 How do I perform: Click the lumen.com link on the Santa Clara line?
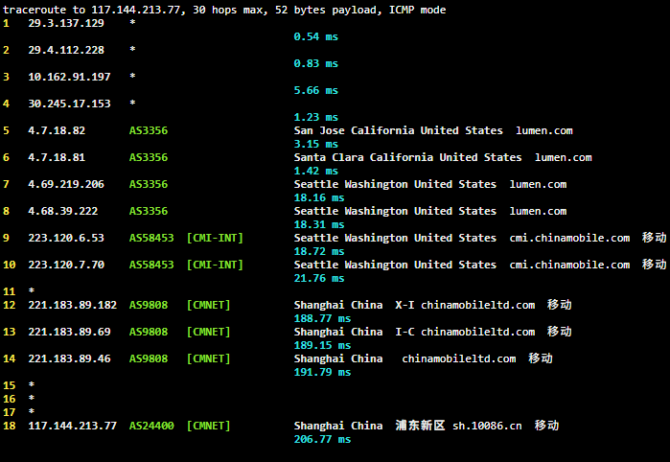pyautogui.click(x=563, y=158)
